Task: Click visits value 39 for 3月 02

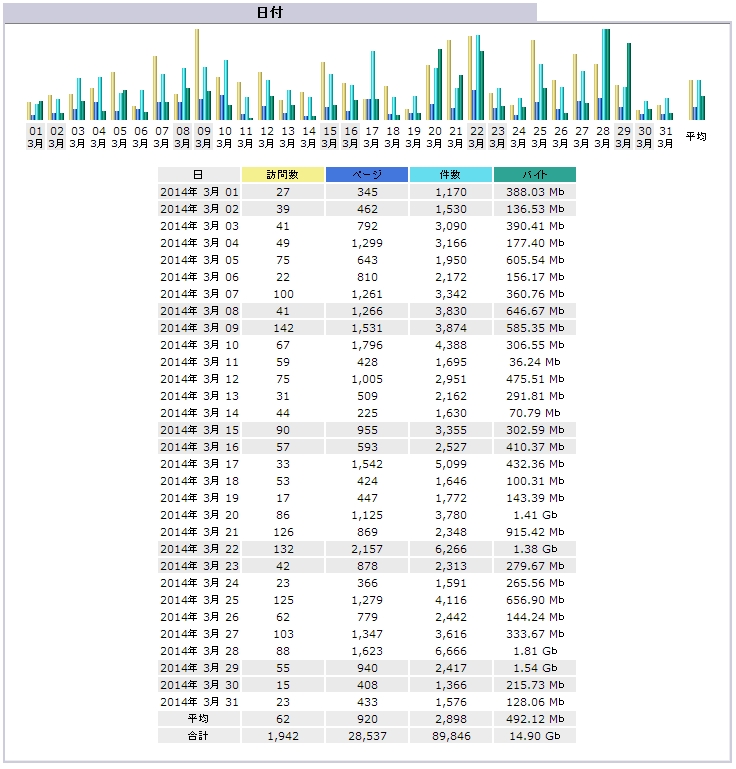Action: click(x=283, y=209)
